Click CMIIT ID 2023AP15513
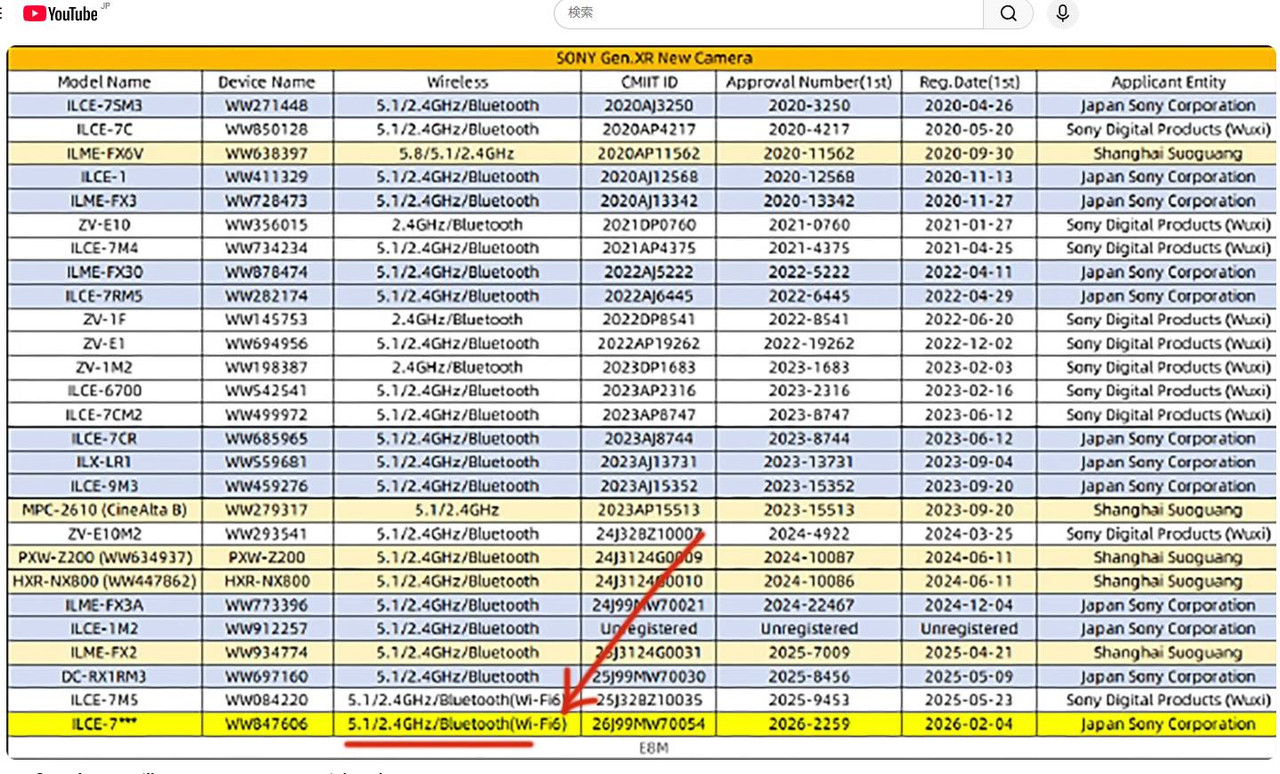The width and height of the screenshot is (1280, 774). pos(648,510)
